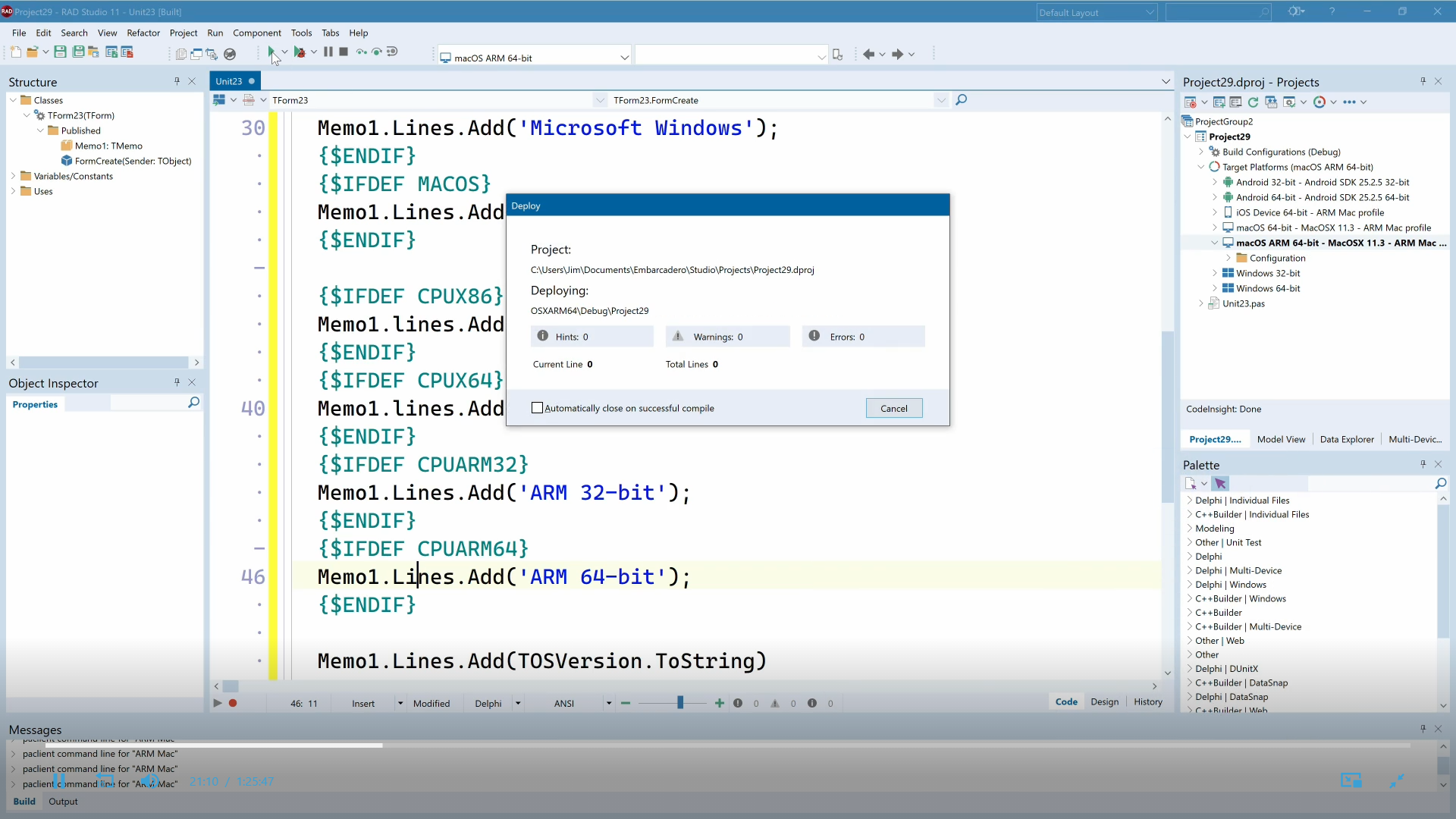Click the refresh icon in Projects panel
1456x819 pixels.
[1253, 102]
